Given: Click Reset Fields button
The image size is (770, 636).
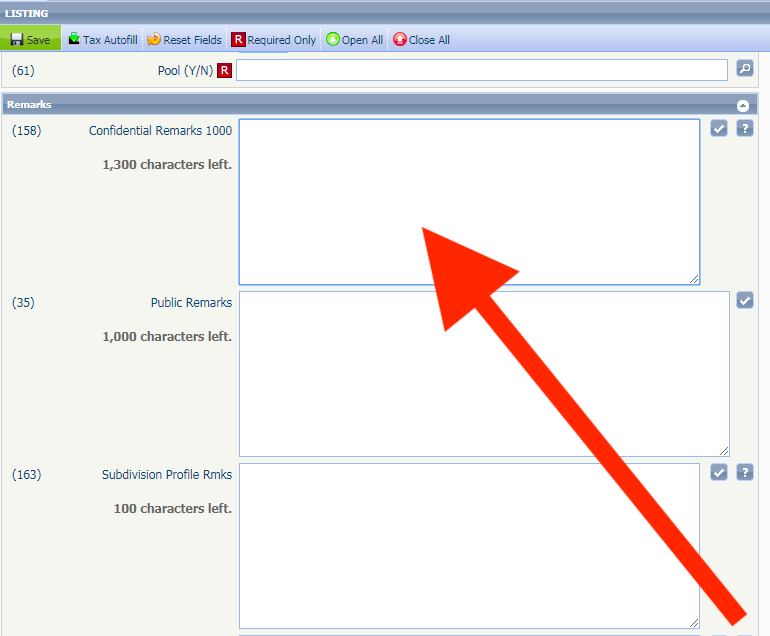Looking at the screenshot, I should click(x=184, y=39).
